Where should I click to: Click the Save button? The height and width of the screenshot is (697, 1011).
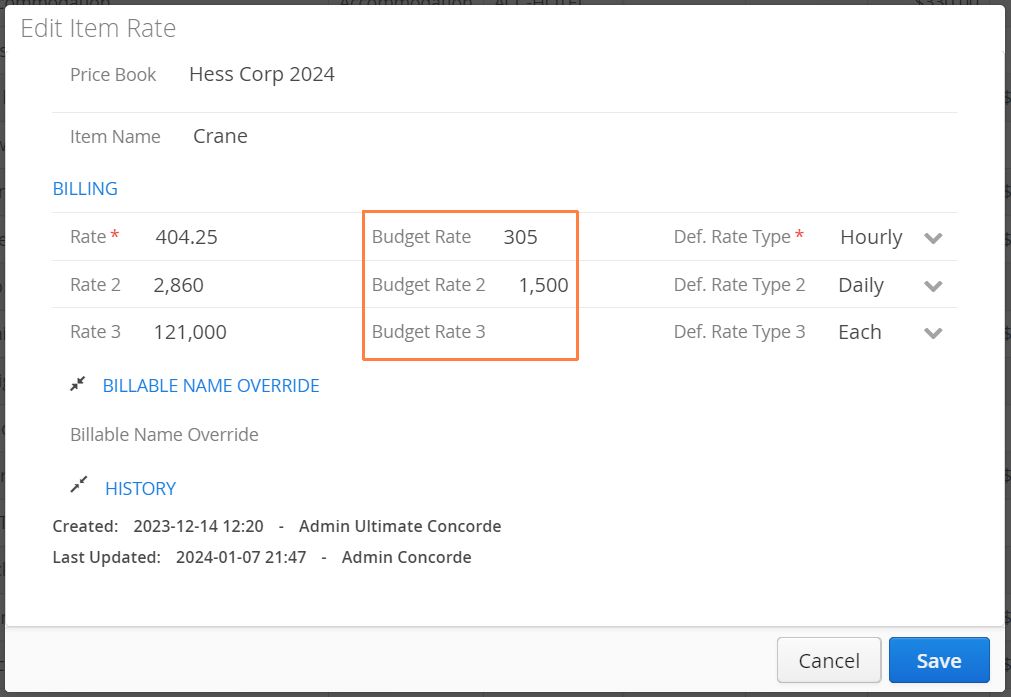939,660
